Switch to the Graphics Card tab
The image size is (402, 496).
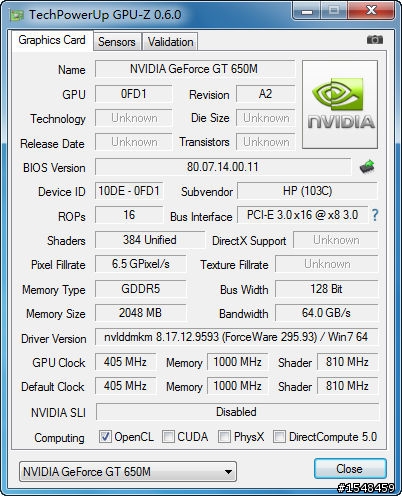(52, 40)
